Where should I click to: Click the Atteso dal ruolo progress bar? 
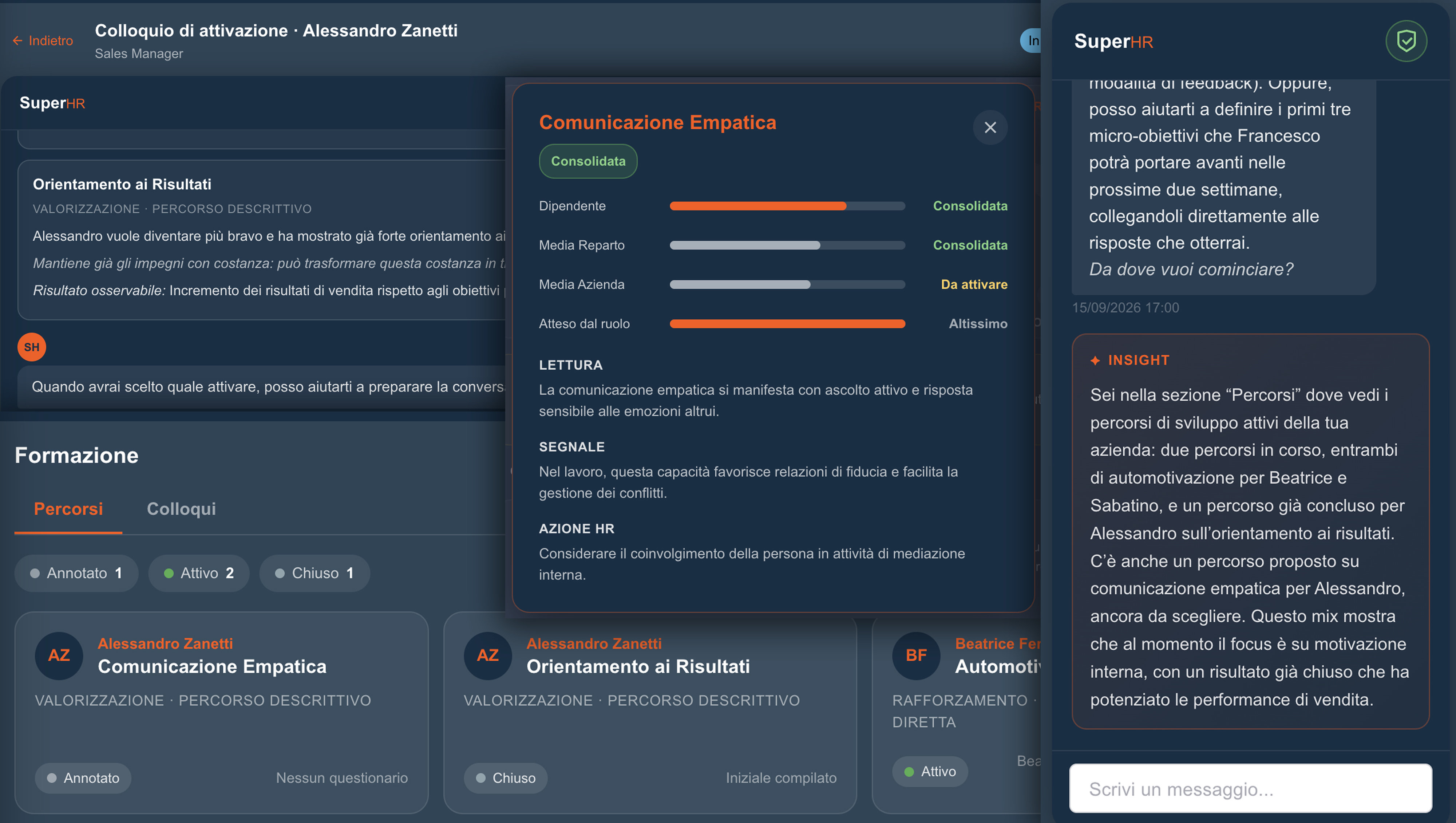(x=787, y=323)
